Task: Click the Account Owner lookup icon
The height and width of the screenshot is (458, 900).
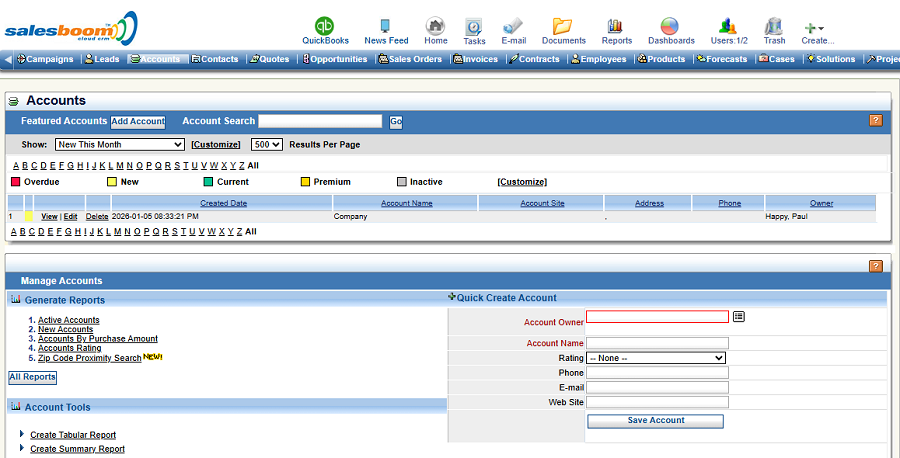Action: (739, 317)
